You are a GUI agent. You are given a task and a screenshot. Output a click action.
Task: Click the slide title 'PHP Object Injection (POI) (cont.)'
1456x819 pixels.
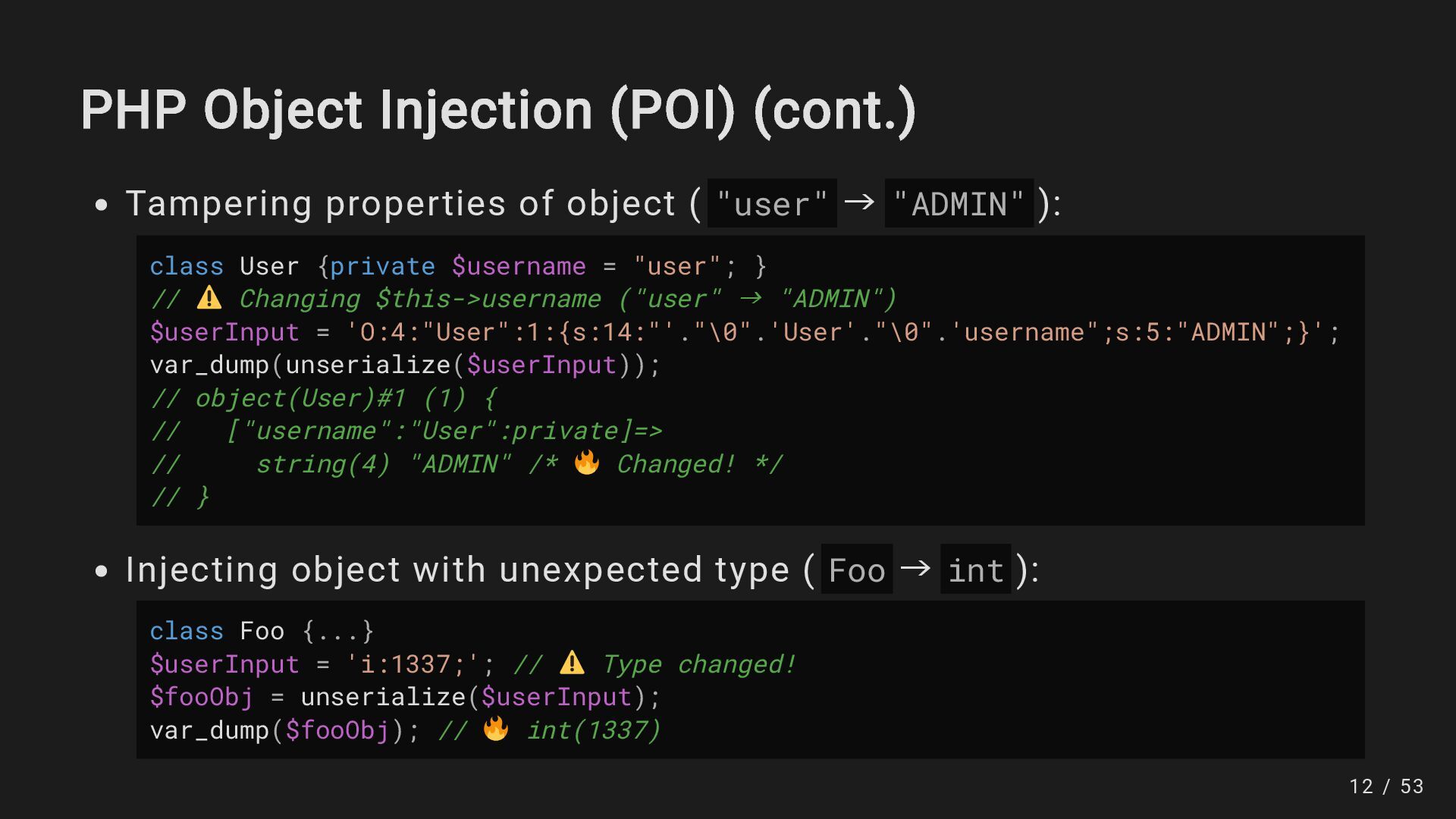click(x=498, y=111)
